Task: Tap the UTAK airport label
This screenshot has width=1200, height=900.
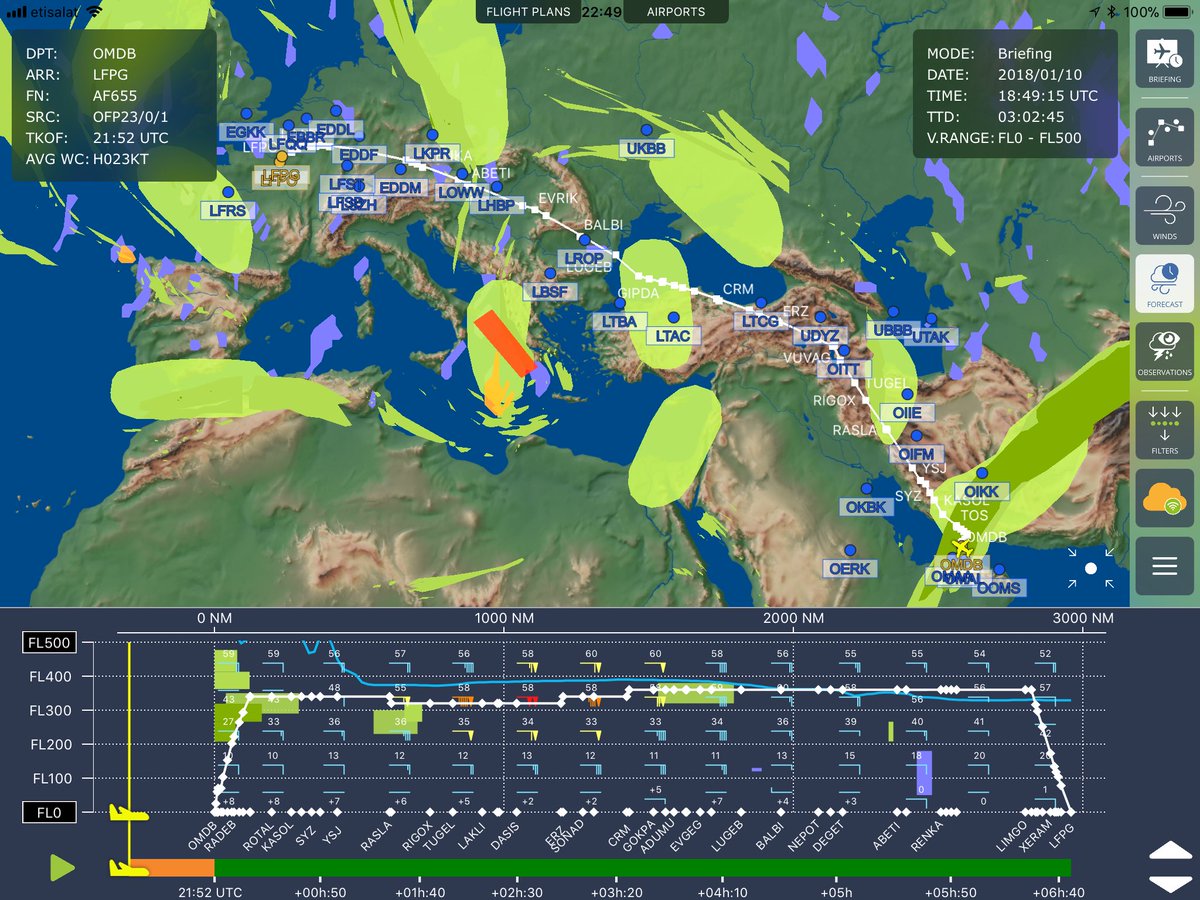Action: click(x=932, y=337)
